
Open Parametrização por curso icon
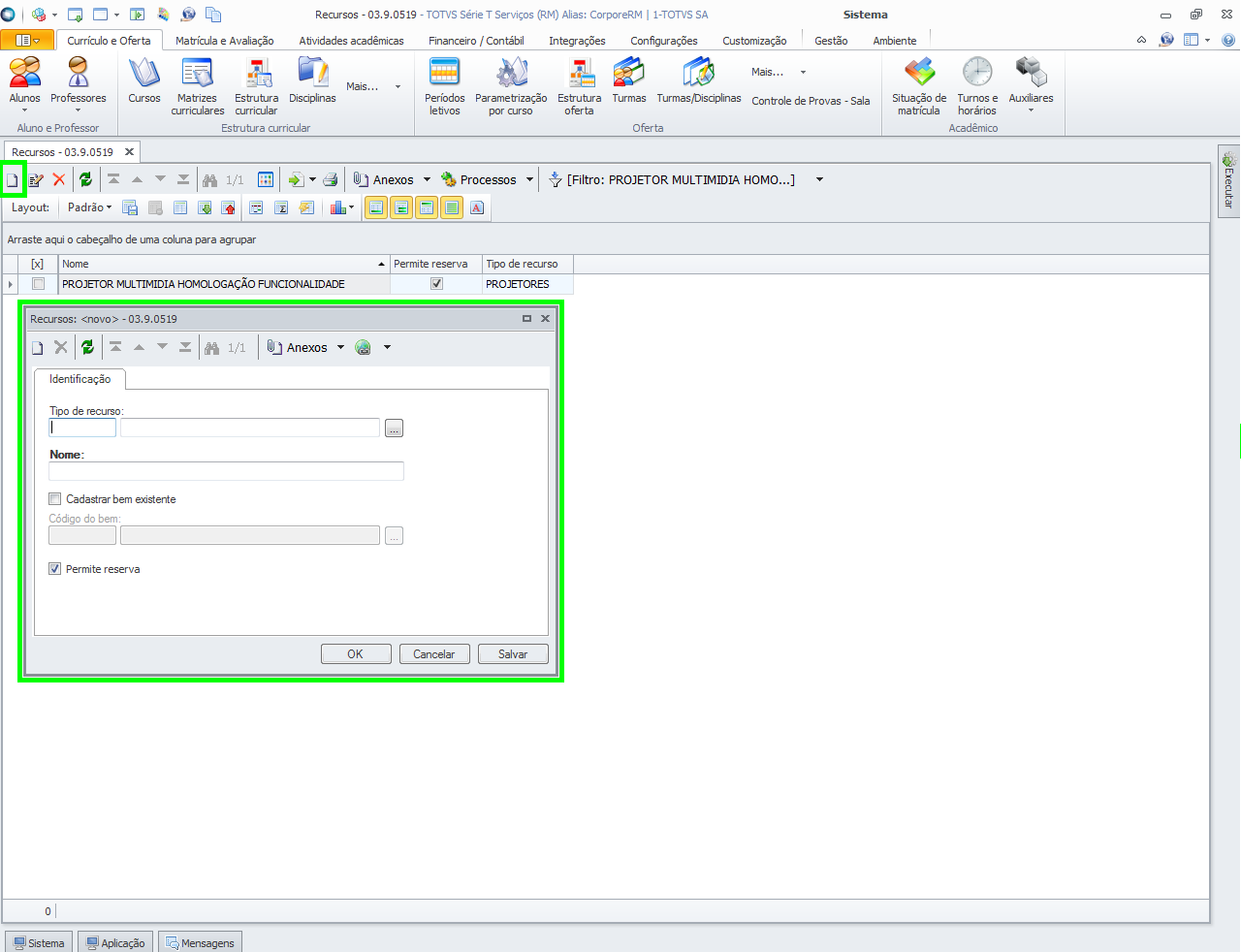click(511, 86)
